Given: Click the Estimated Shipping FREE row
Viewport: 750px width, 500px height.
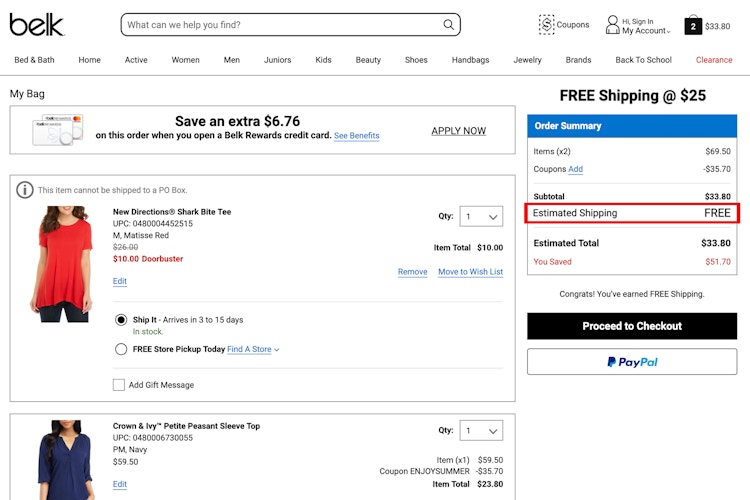Looking at the screenshot, I should click(632, 213).
